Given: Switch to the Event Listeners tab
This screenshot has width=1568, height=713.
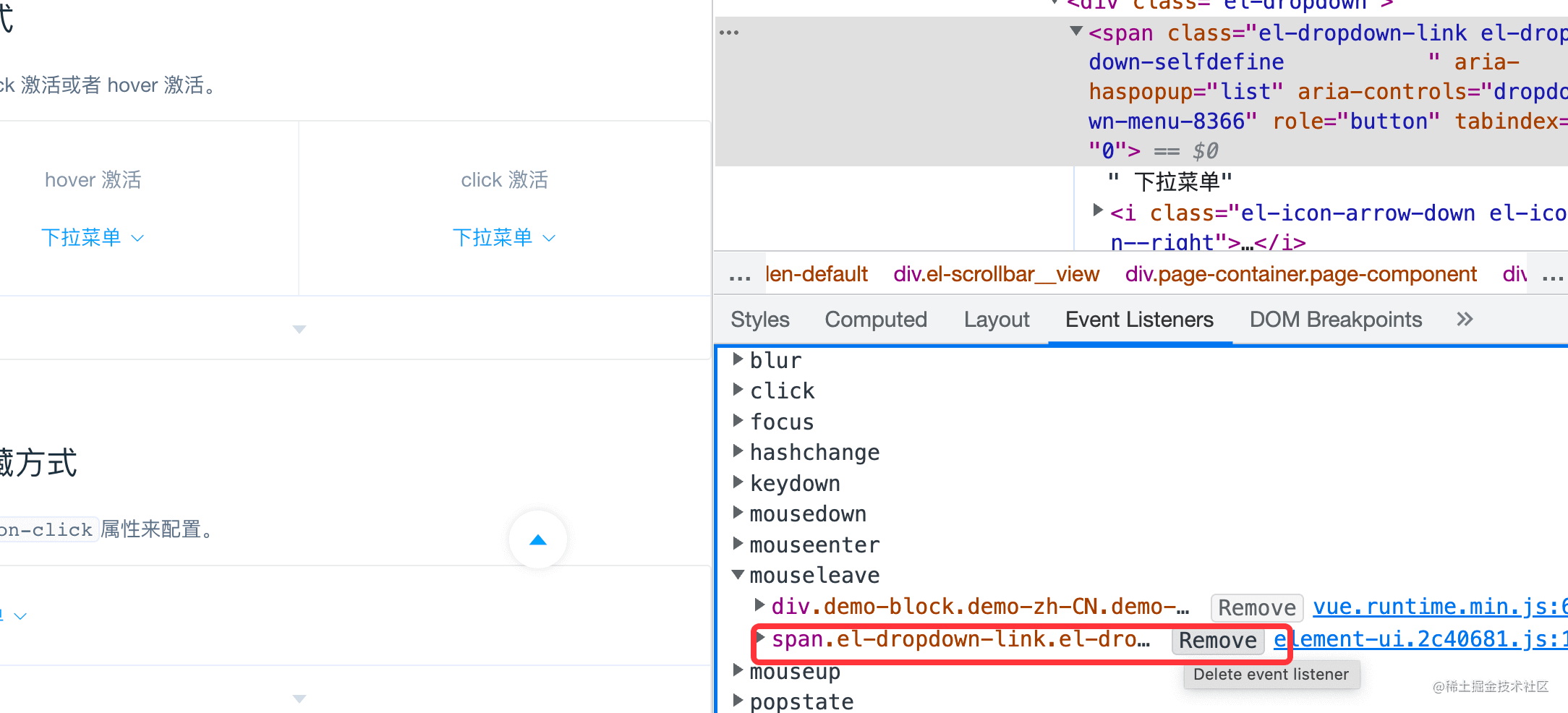Looking at the screenshot, I should pyautogui.click(x=1139, y=320).
